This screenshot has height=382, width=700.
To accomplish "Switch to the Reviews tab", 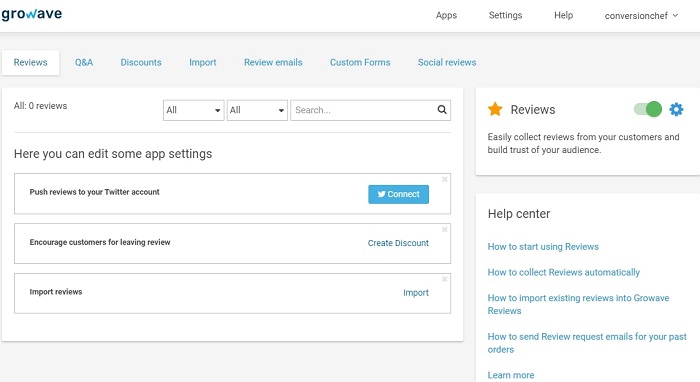I will [30, 62].
